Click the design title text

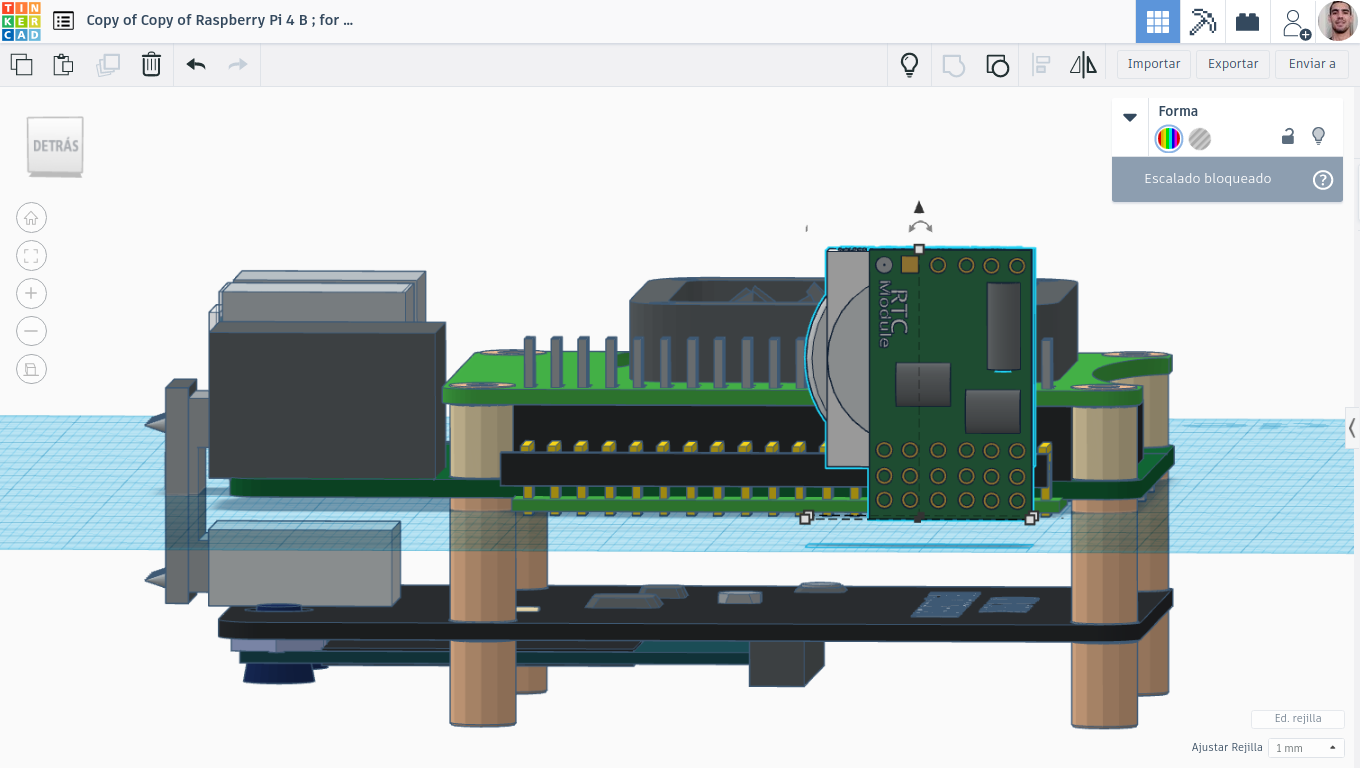220,20
